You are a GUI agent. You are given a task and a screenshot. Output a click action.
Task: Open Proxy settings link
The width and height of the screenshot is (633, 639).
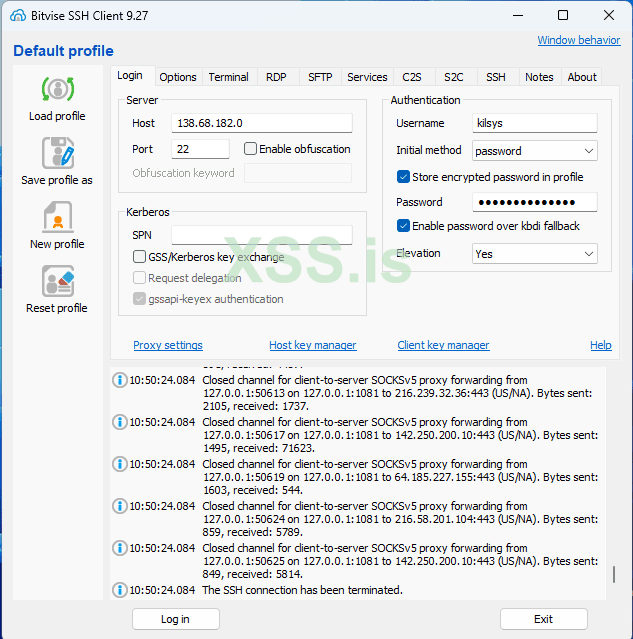pos(168,345)
